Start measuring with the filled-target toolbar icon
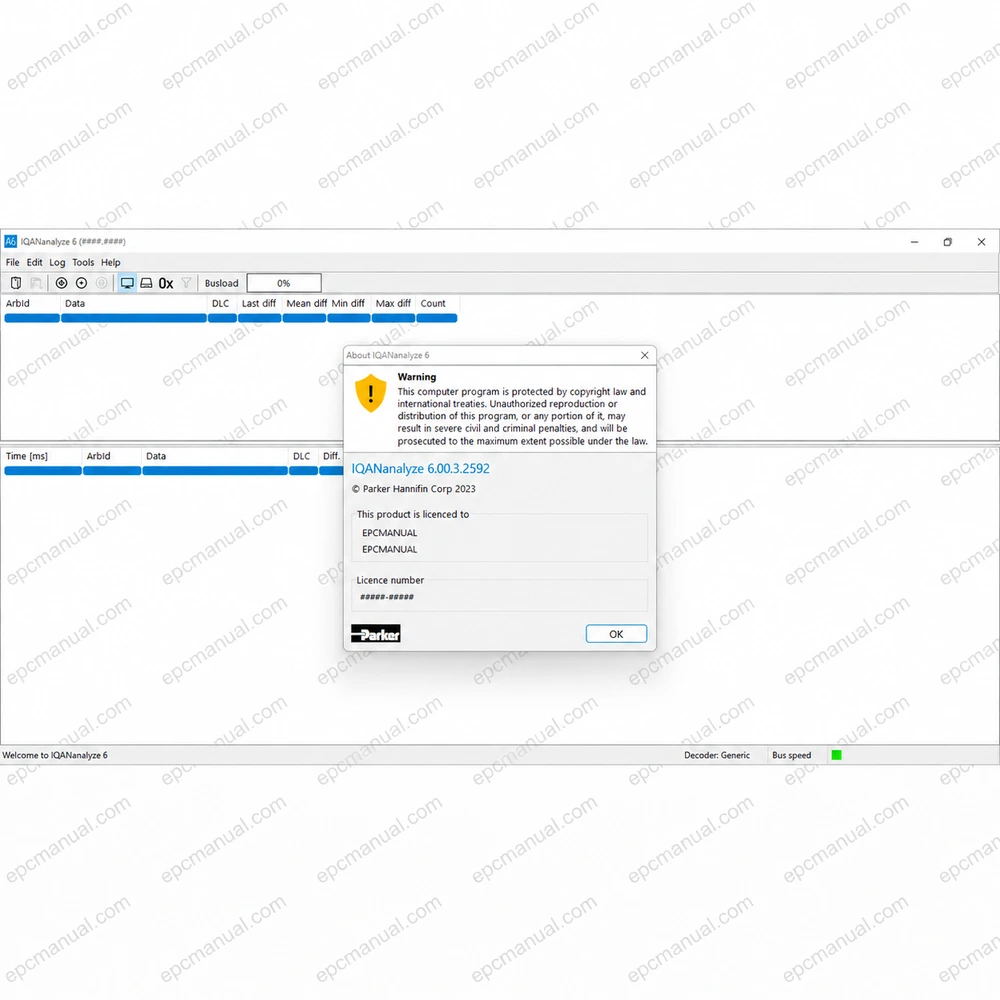 tap(61, 283)
